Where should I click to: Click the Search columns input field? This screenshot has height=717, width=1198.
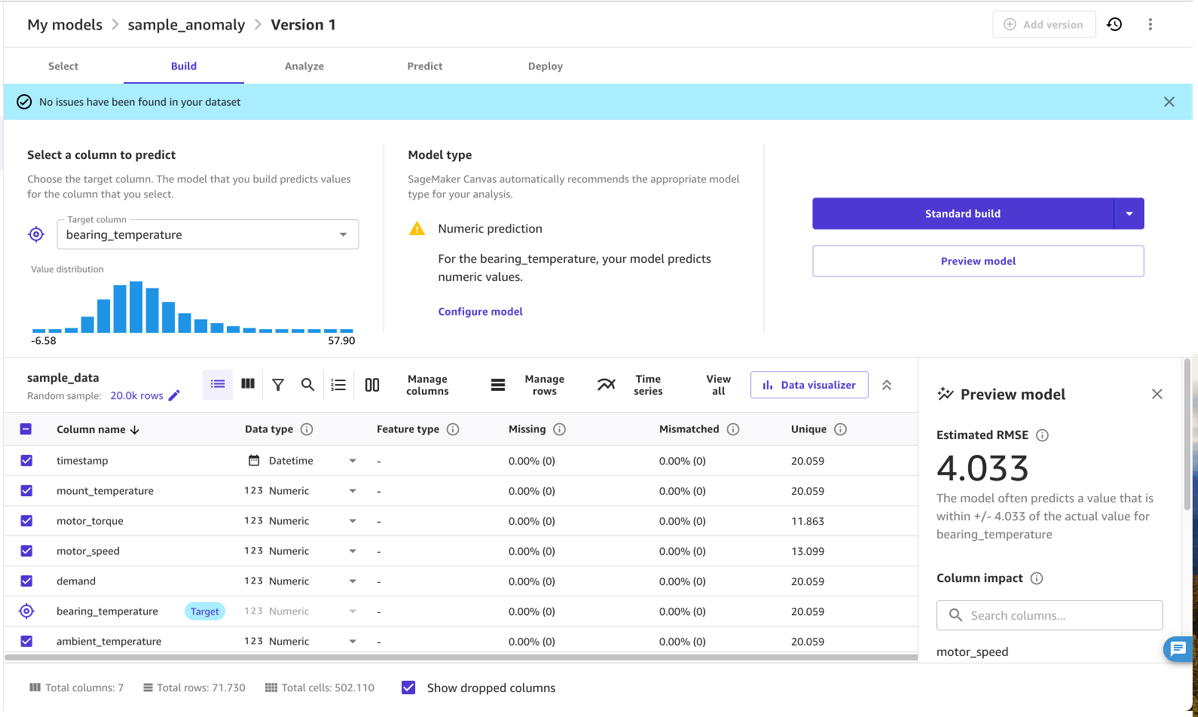1050,615
